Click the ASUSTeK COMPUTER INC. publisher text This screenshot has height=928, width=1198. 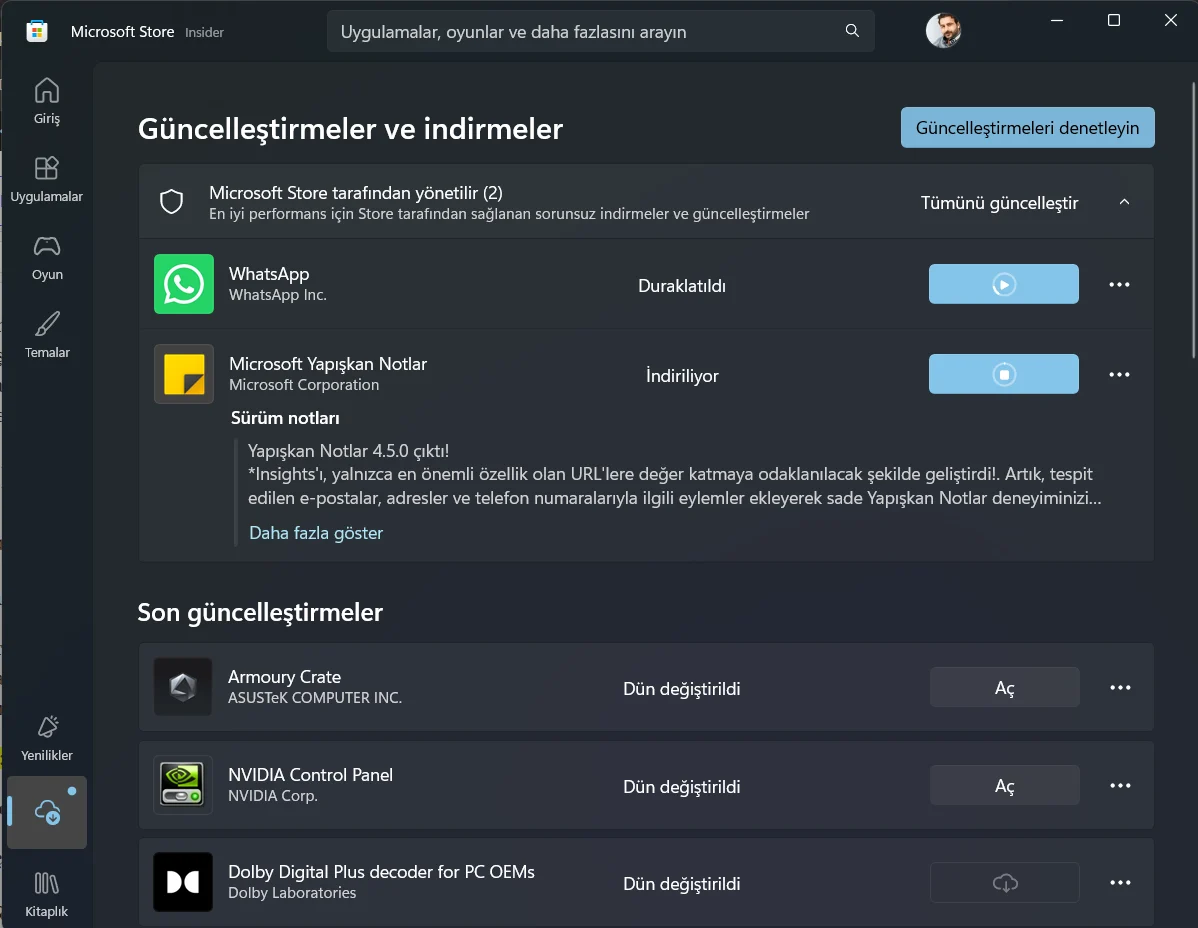pos(315,697)
